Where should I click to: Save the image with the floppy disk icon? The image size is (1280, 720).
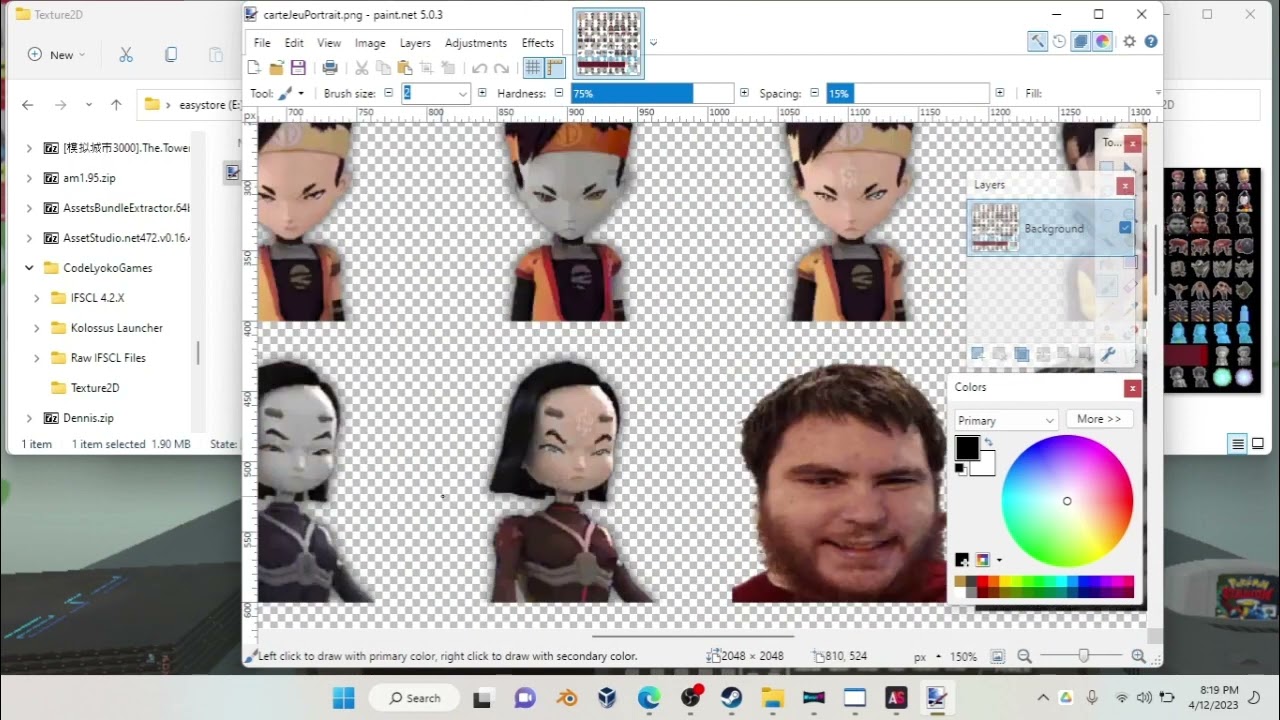(298, 68)
